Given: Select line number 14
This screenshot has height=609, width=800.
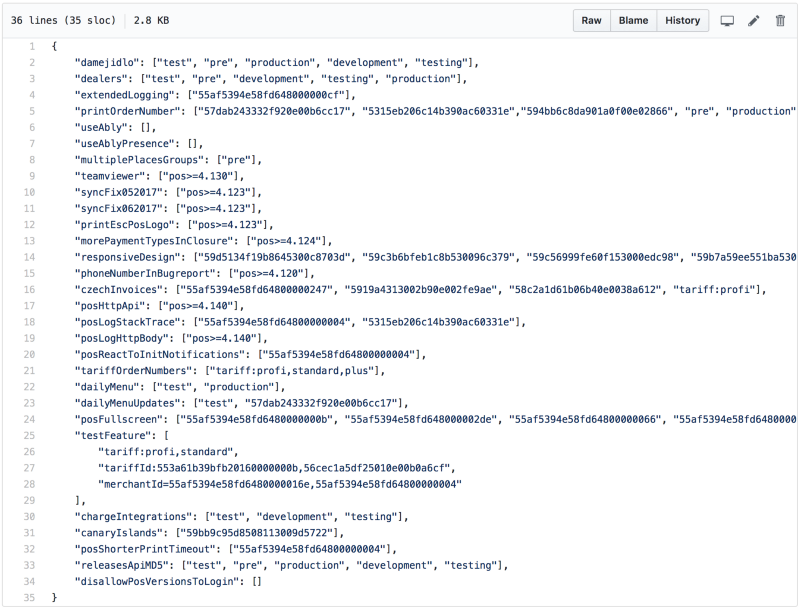Looking at the screenshot, I should click(29, 257).
